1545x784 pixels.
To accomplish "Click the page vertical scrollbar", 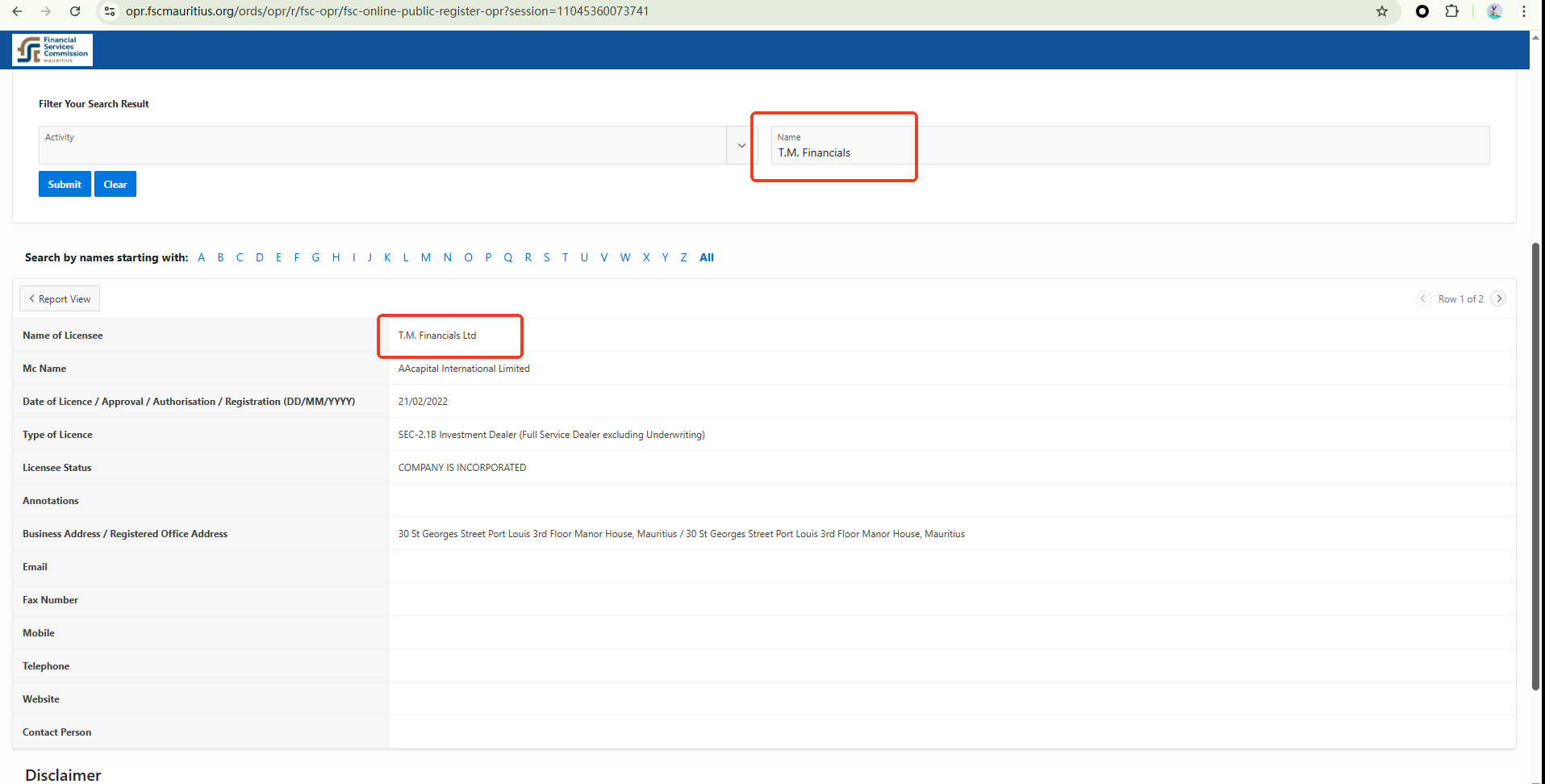I will (x=1535, y=466).
